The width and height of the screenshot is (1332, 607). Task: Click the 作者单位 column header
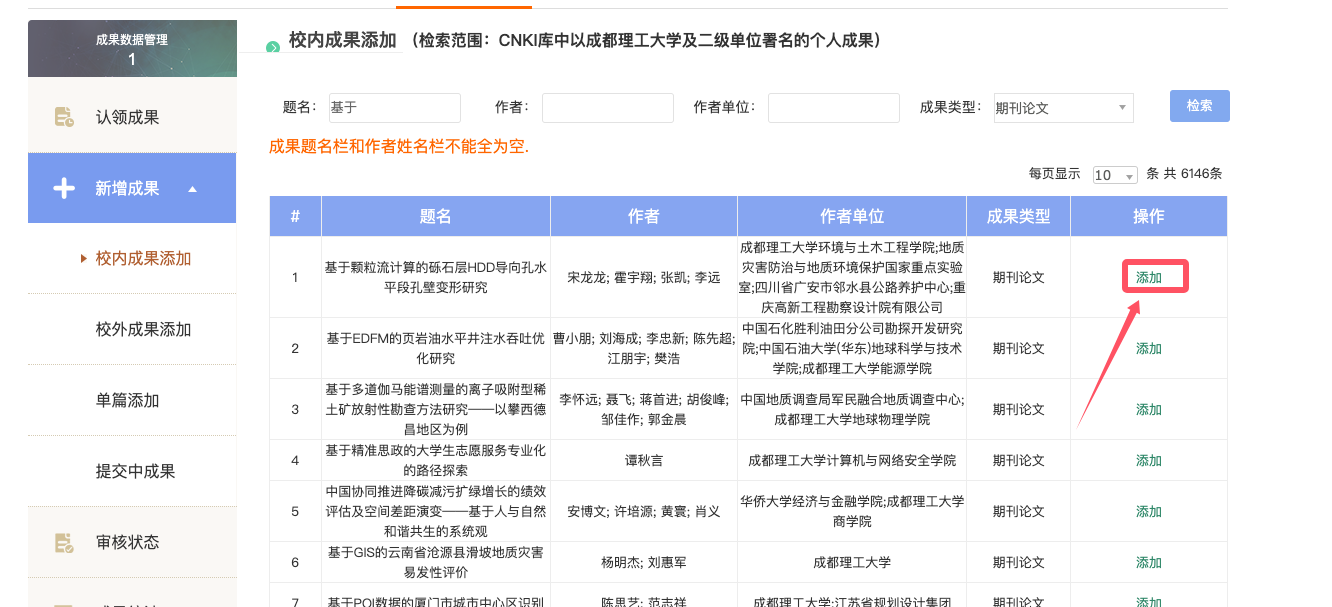click(x=852, y=217)
